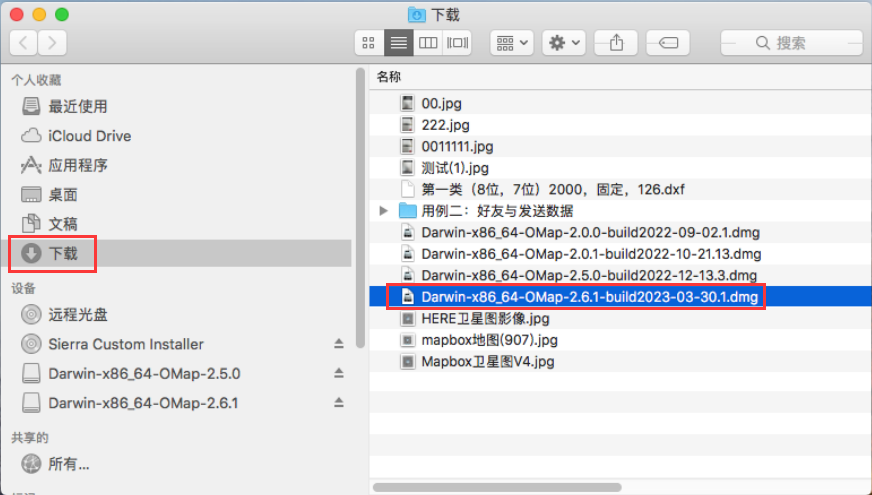
Task: Open the item arrangement dropdown
Action: click(512, 43)
